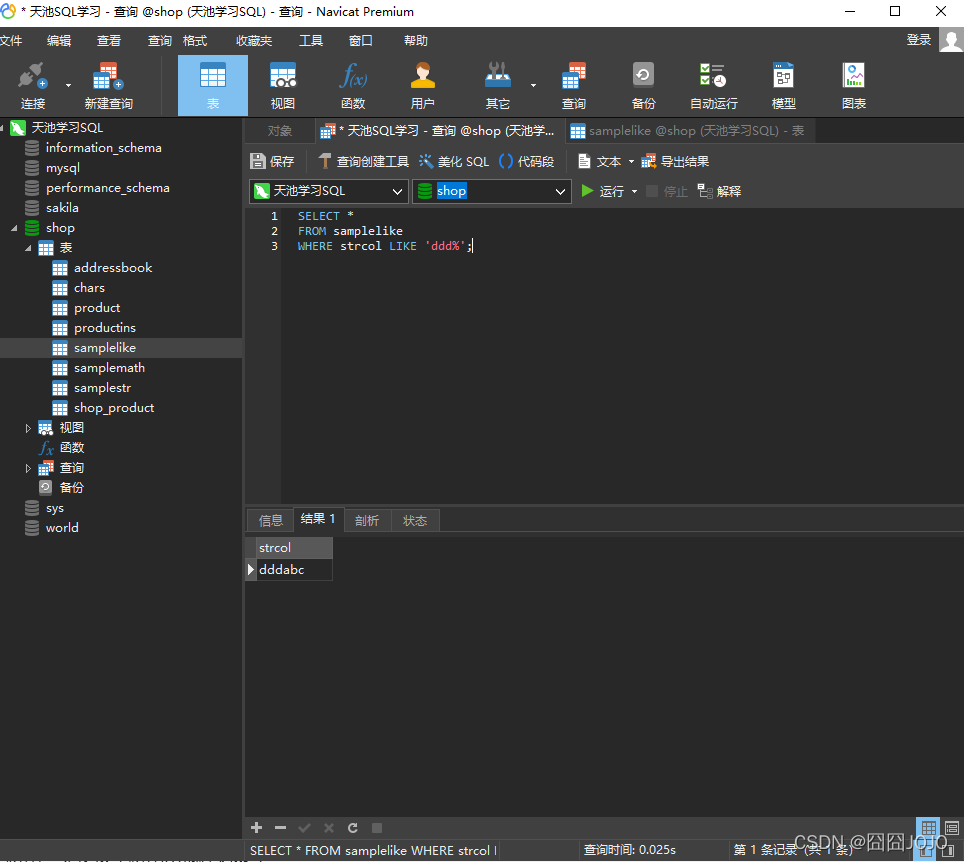This screenshot has height=862, width=964.
Task: Open the dropdown arrow beside 连接 icon
Action: click(68, 85)
